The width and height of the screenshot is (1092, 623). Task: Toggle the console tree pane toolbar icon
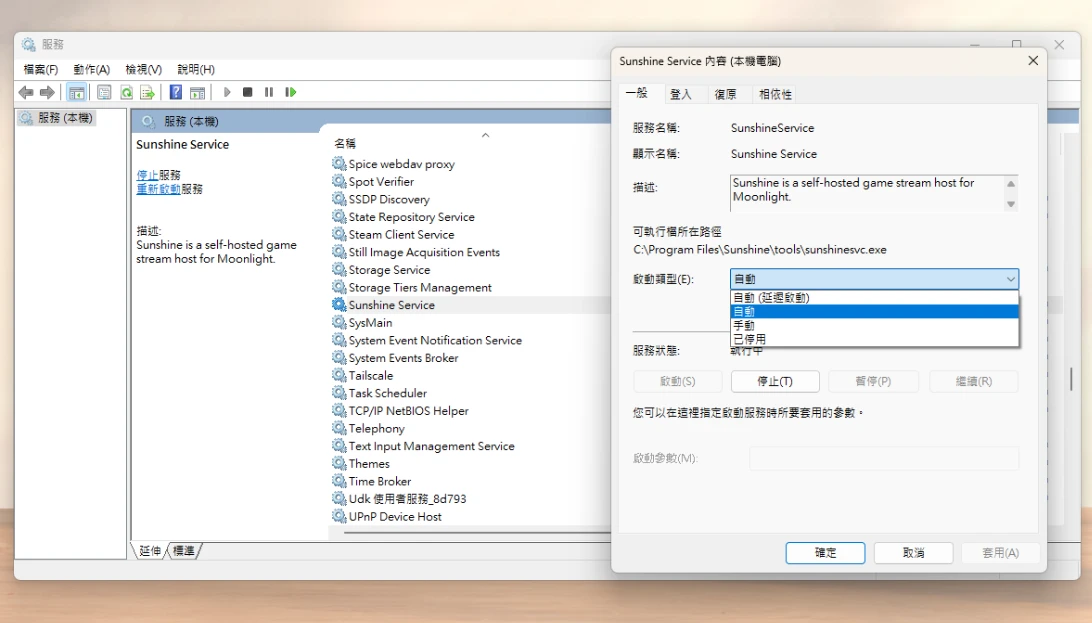click(x=77, y=92)
